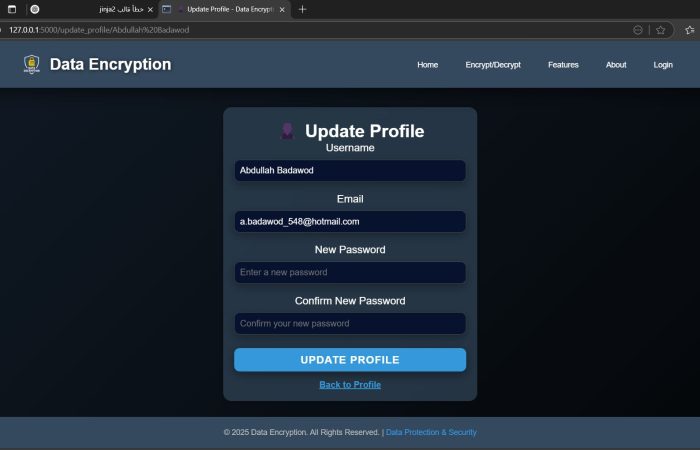Open the About page
700x450 pixels.
[x=616, y=65]
